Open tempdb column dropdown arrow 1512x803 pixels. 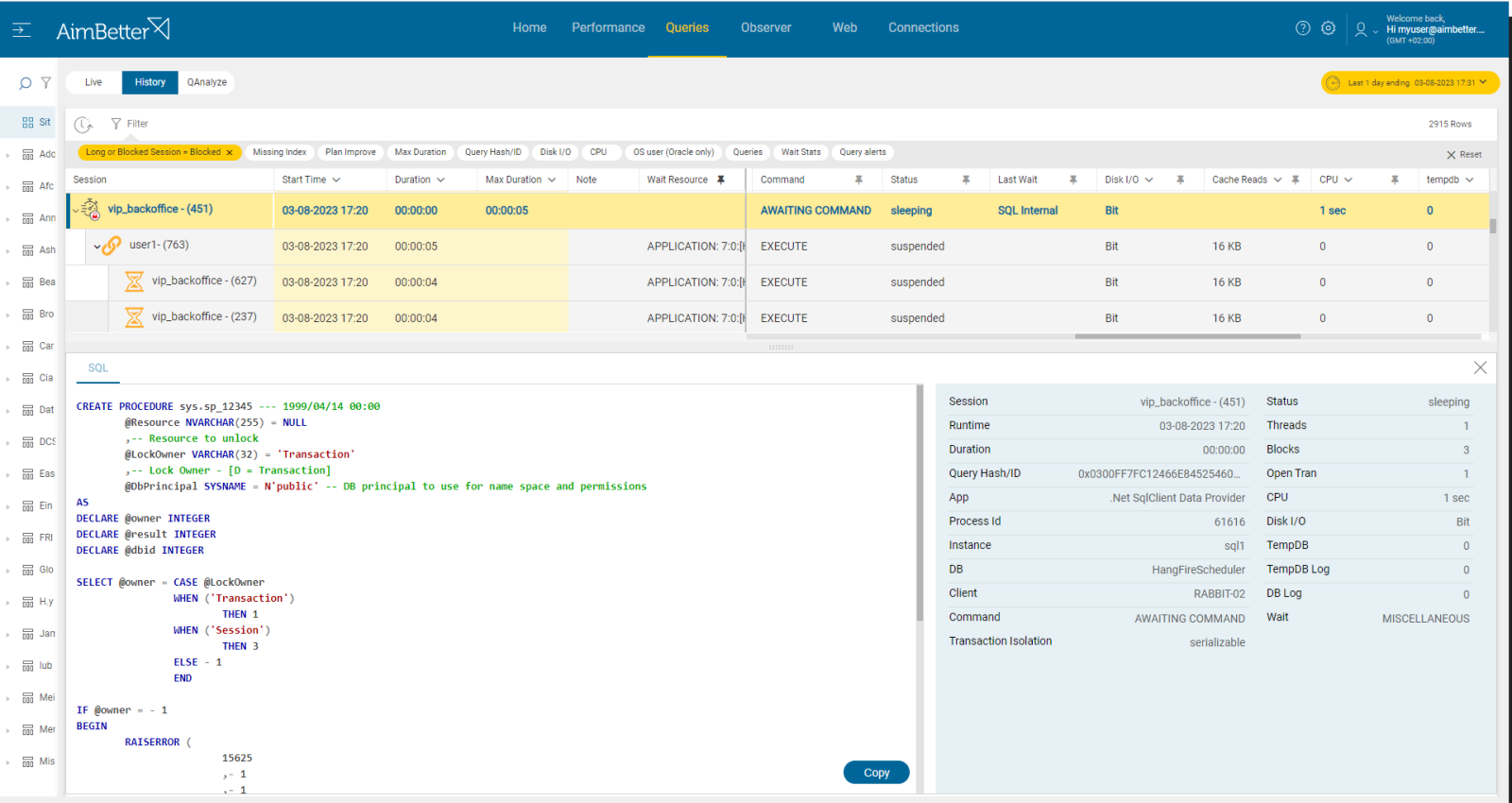click(x=1469, y=179)
